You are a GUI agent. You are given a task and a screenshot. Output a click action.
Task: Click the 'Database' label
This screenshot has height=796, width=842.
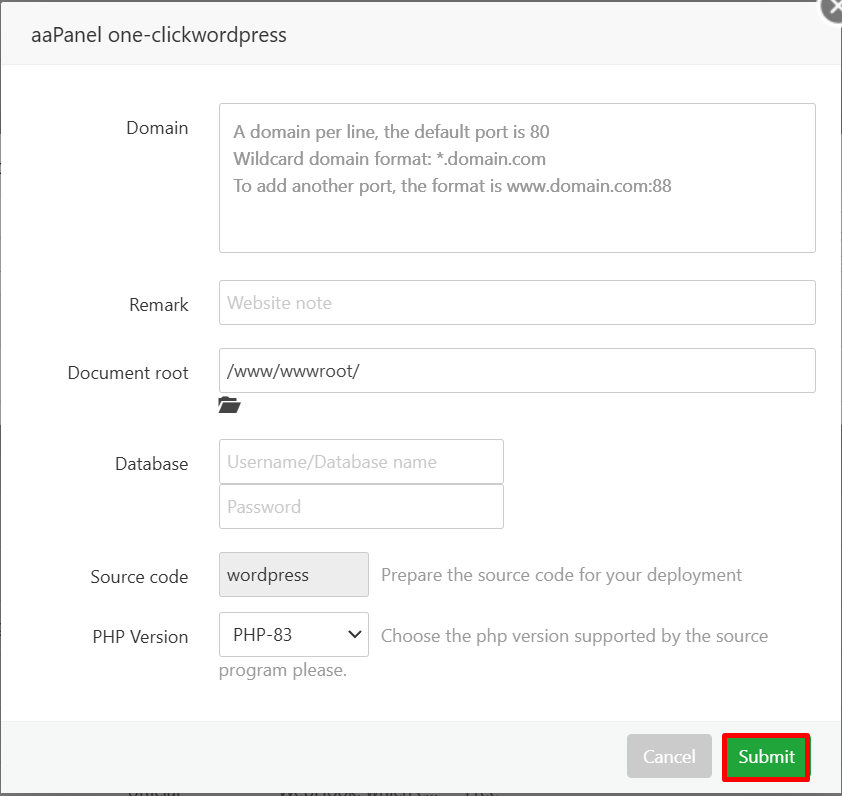(x=152, y=464)
